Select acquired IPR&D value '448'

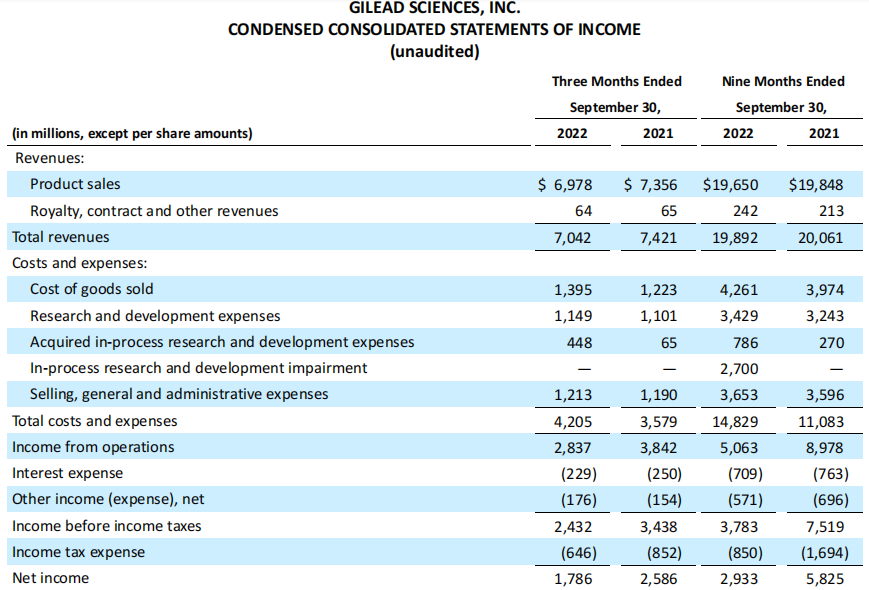point(580,343)
